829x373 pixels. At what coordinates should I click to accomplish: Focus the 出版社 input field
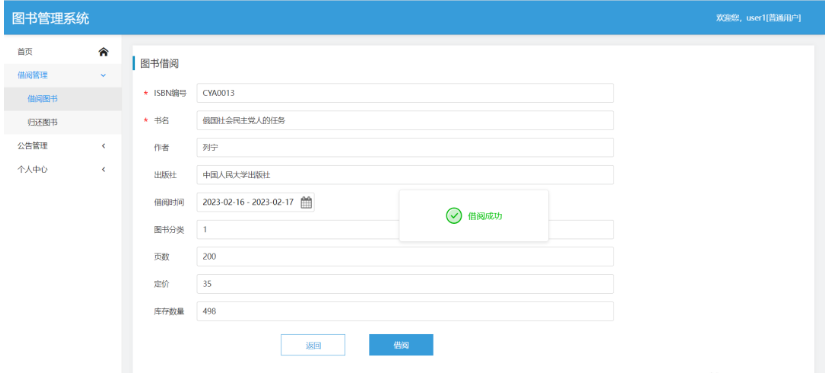pos(405,175)
